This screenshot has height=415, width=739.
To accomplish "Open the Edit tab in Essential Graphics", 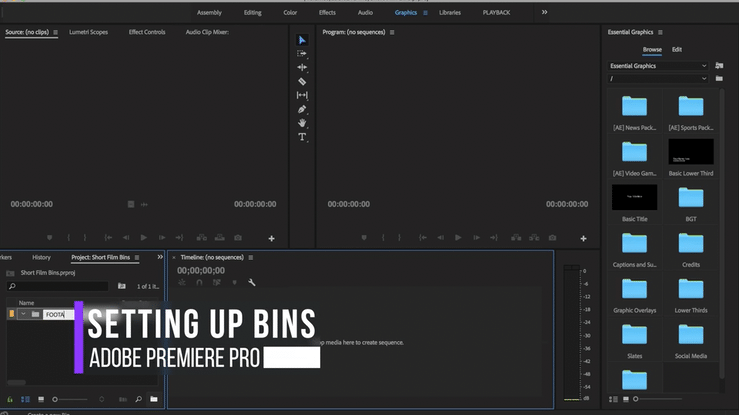I will click(x=677, y=49).
